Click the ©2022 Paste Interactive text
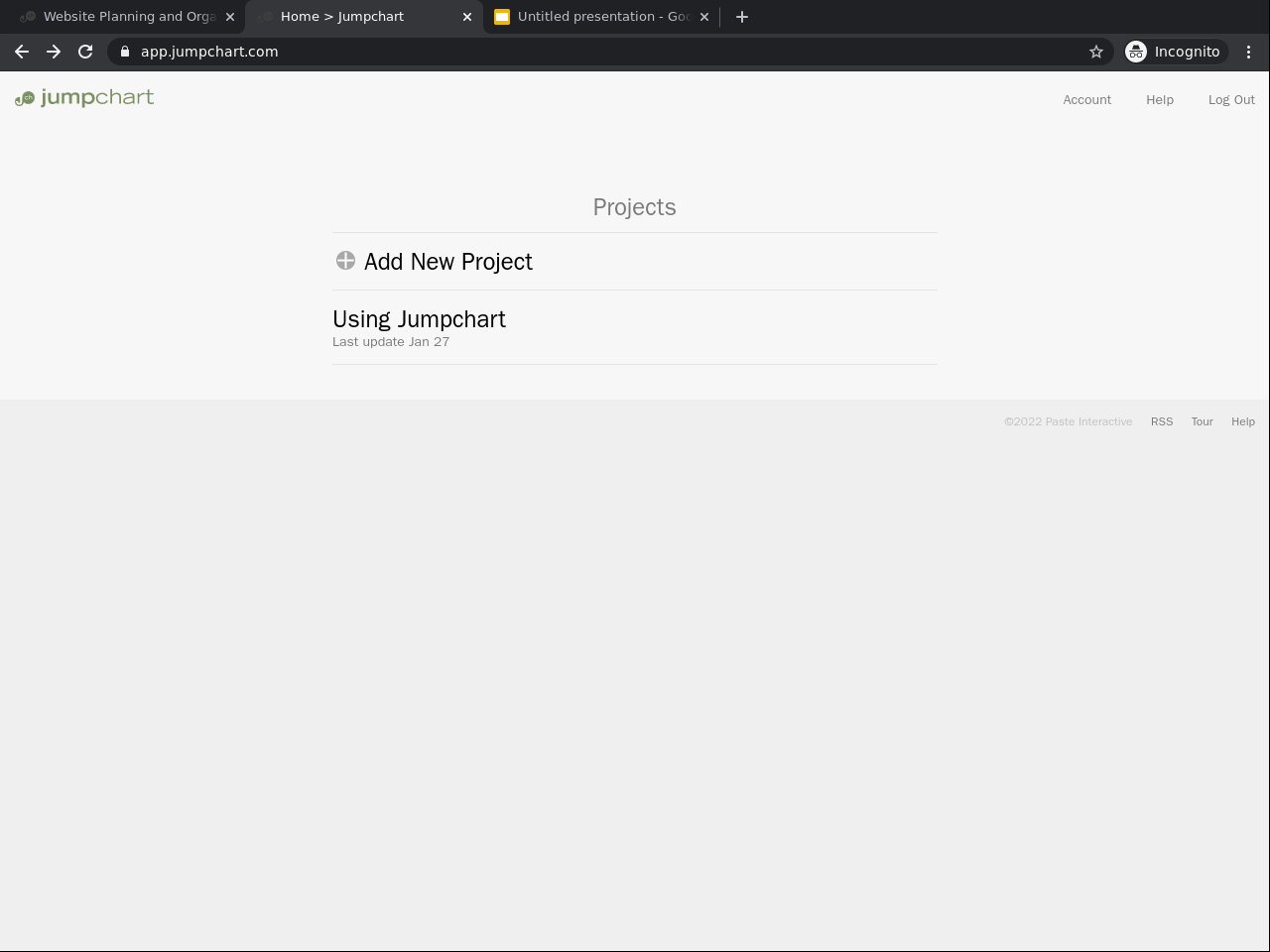 pyautogui.click(x=1068, y=421)
